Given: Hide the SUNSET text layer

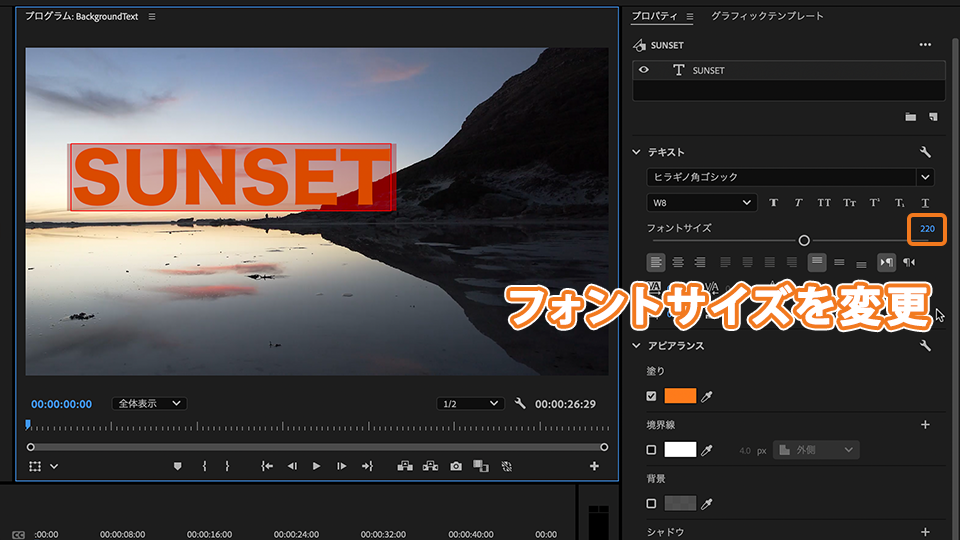Looking at the screenshot, I should coord(645,70).
